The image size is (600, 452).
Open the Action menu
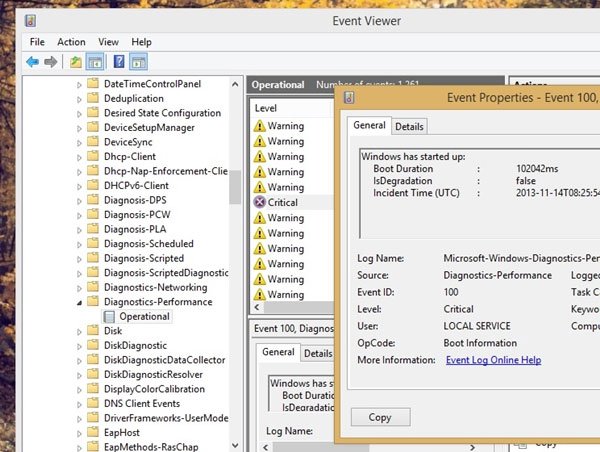71,42
